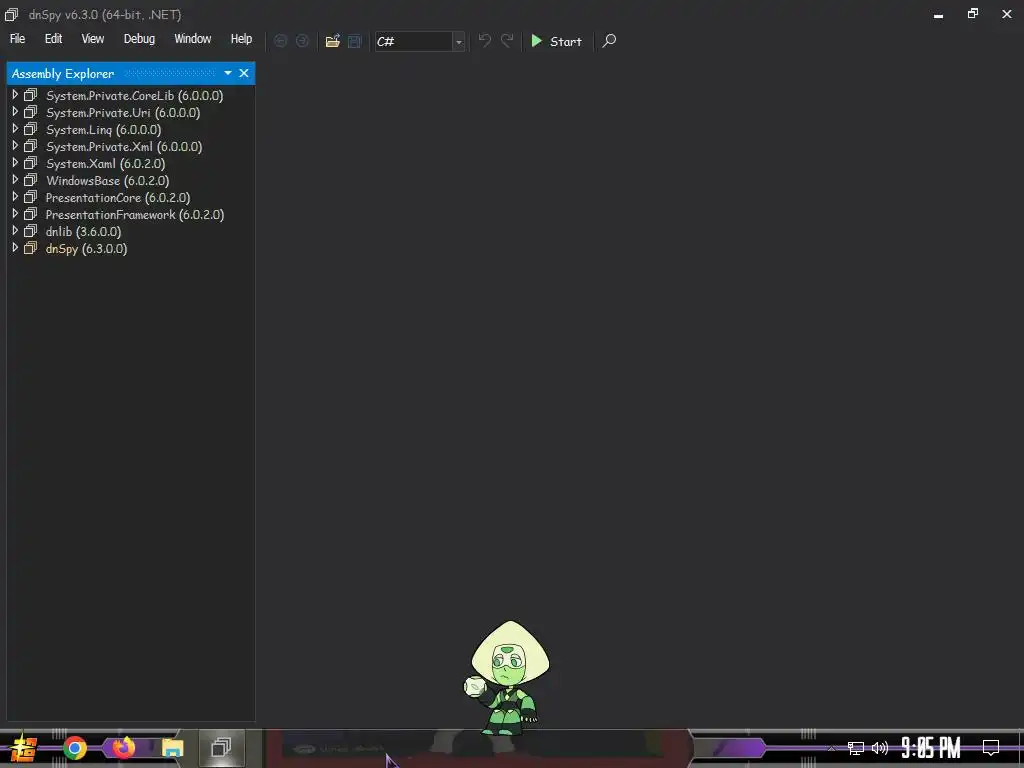This screenshot has height=768, width=1024.
Task: Expand the dnSpy assembly node
Action: click(x=15, y=248)
